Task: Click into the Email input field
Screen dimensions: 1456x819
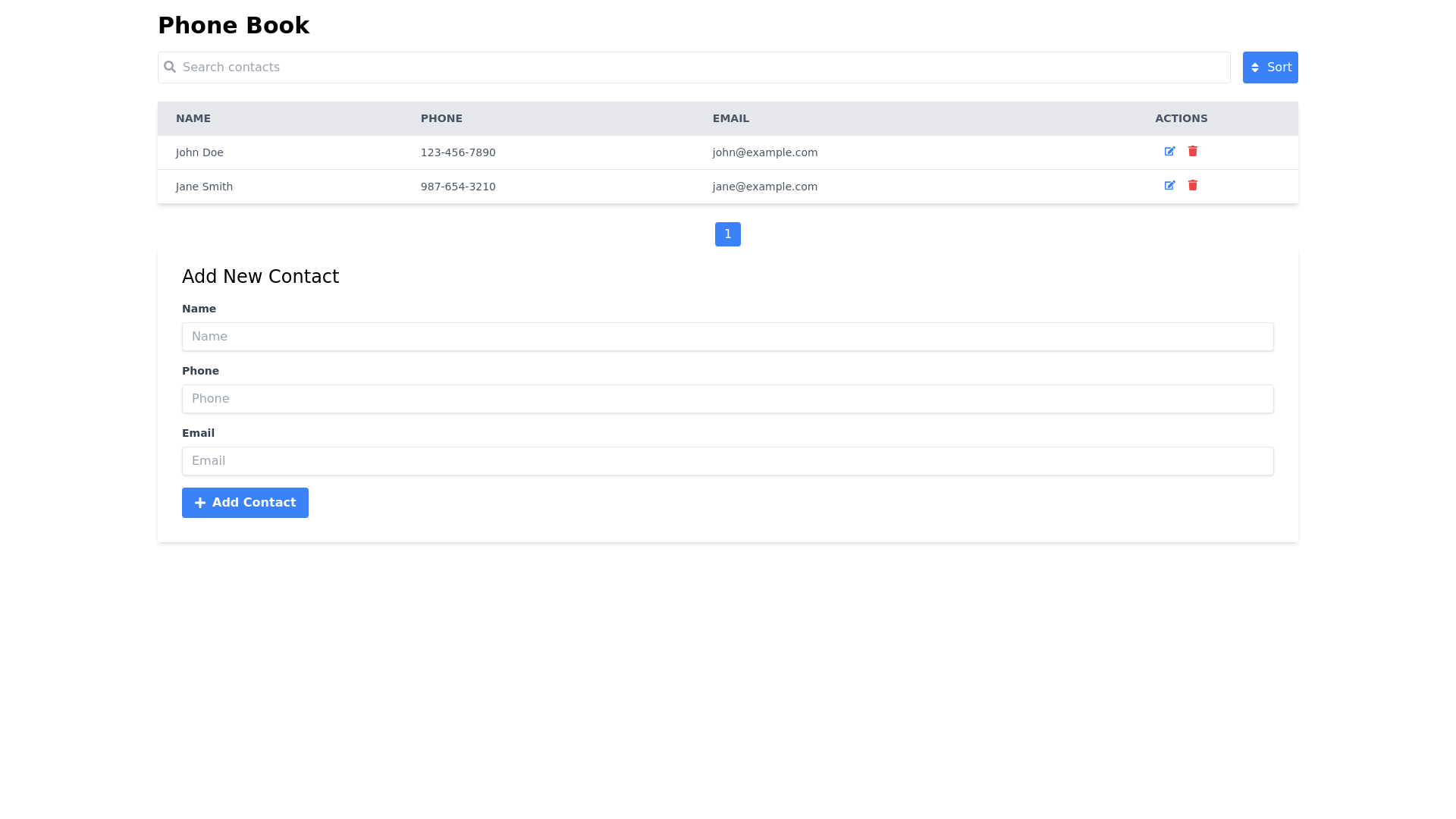Action: (727, 461)
